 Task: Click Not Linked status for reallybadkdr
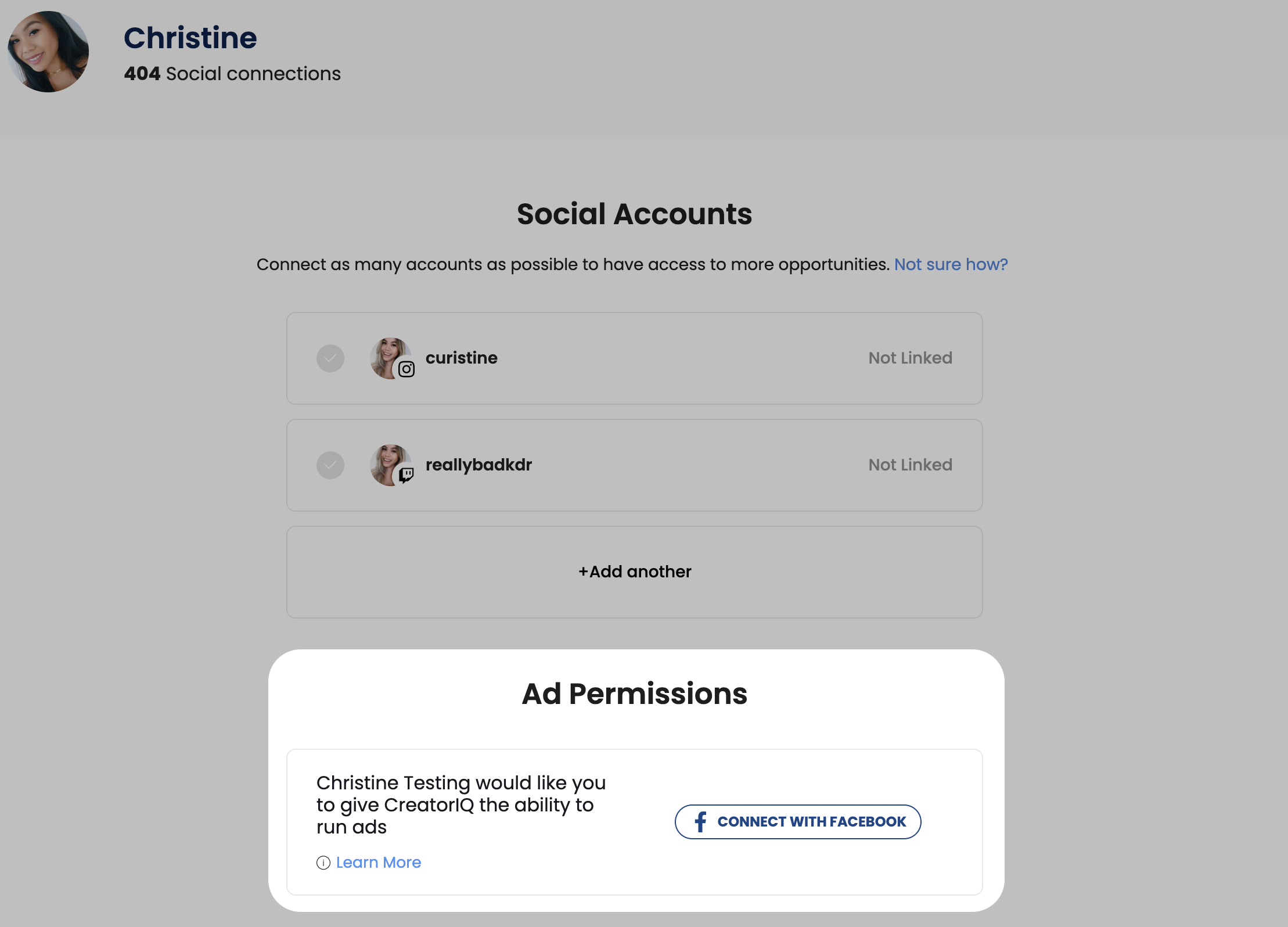910,465
